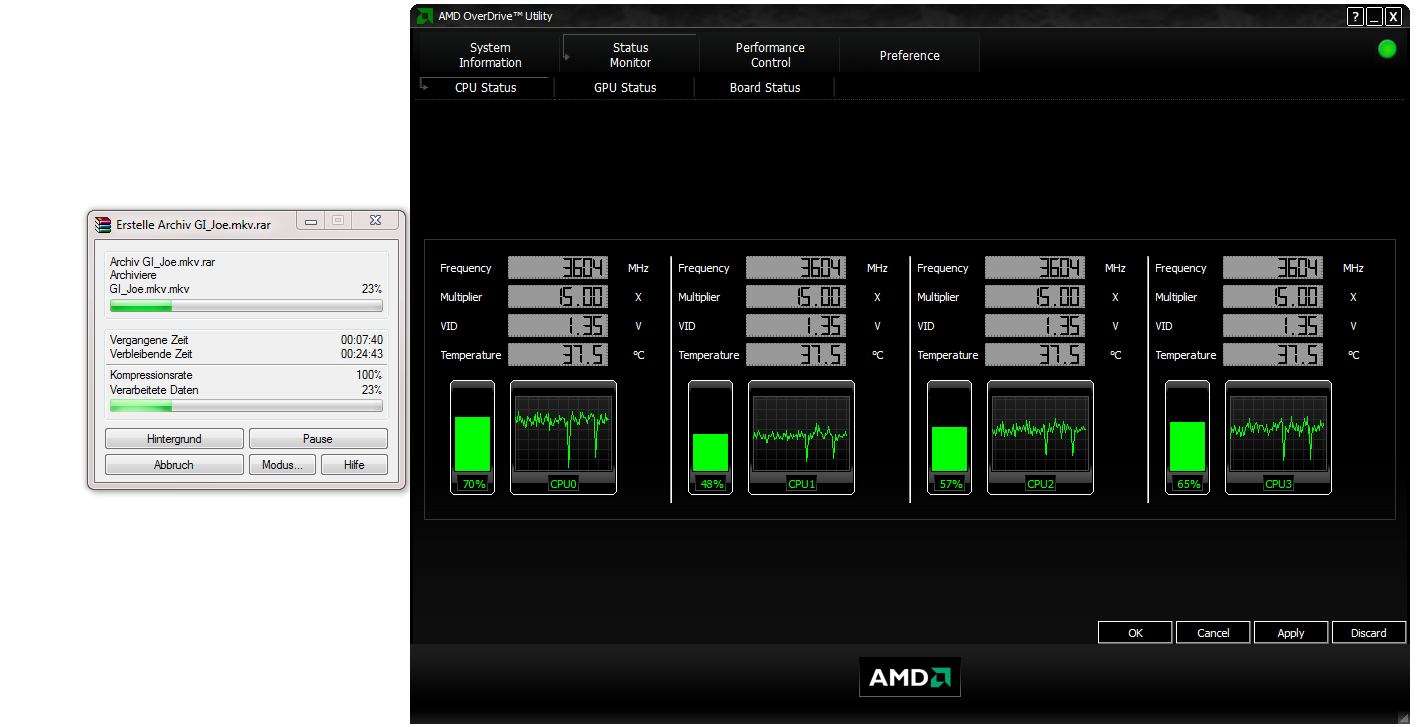Select the CPU Status sub-tab

pyautogui.click(x=485, y=88)
